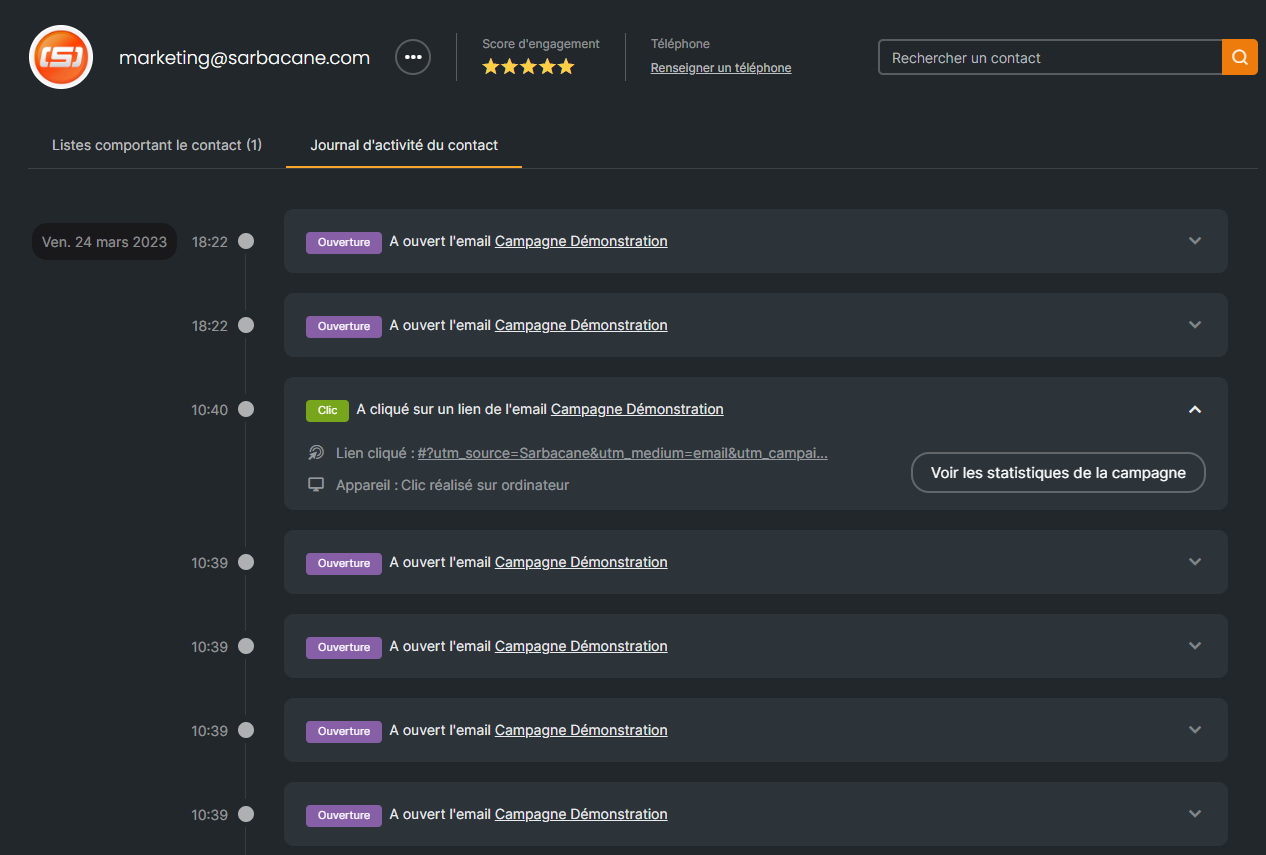The image size is (1266, 855).
Task: Expand the first 10:39 opening entry
Action: [x=1194, y=562]
